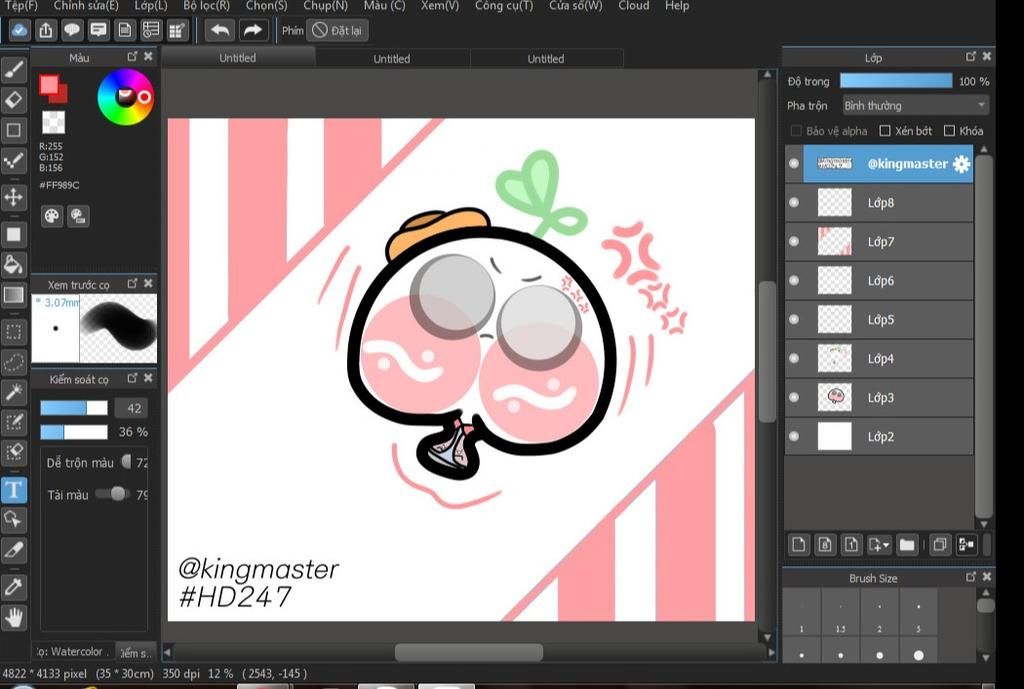Viewport: 1024px width, 689px height.
Task: Select the Gradient tool
Action: [14, 295]
